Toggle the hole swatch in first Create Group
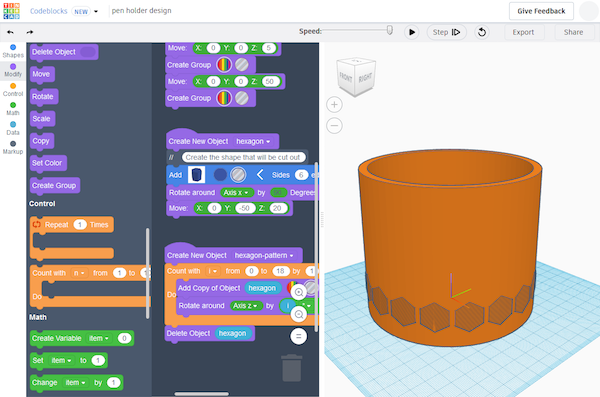The width and height of the screenshot is (600, 397). [242, 65]
